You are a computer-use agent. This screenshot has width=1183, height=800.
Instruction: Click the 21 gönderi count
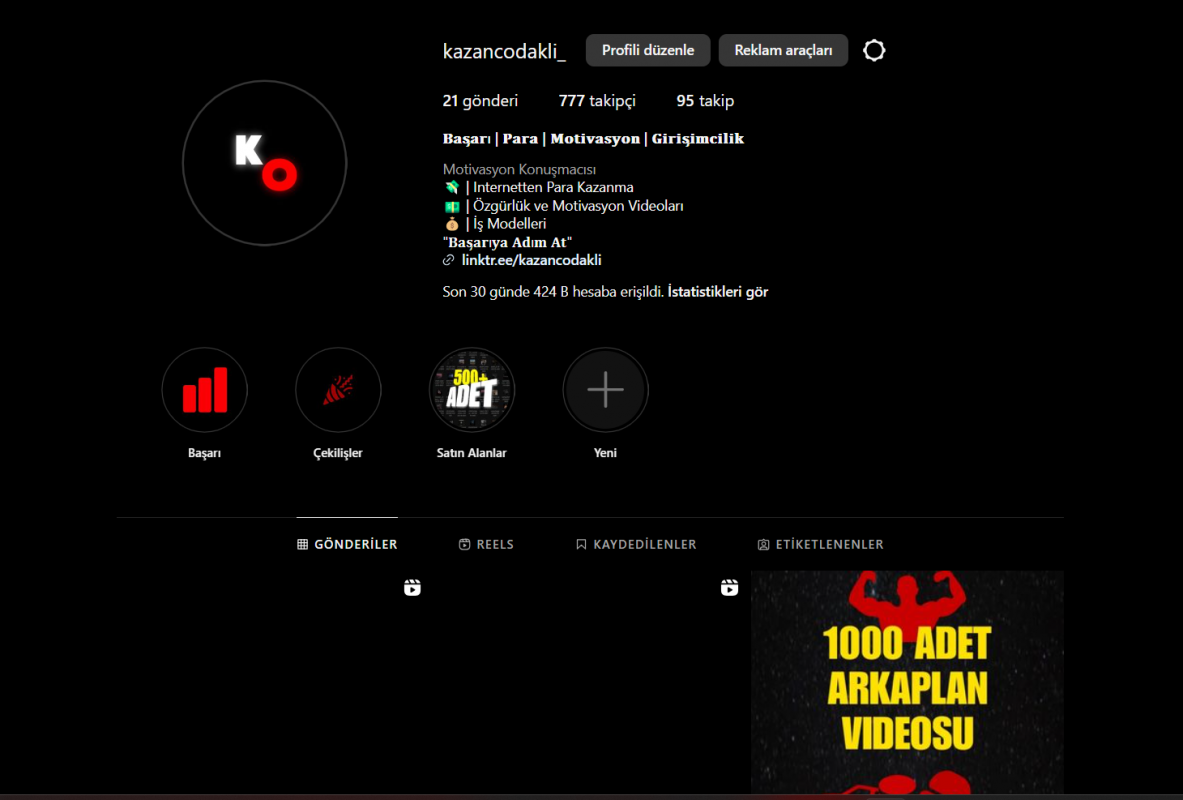[x=480, y=101]
